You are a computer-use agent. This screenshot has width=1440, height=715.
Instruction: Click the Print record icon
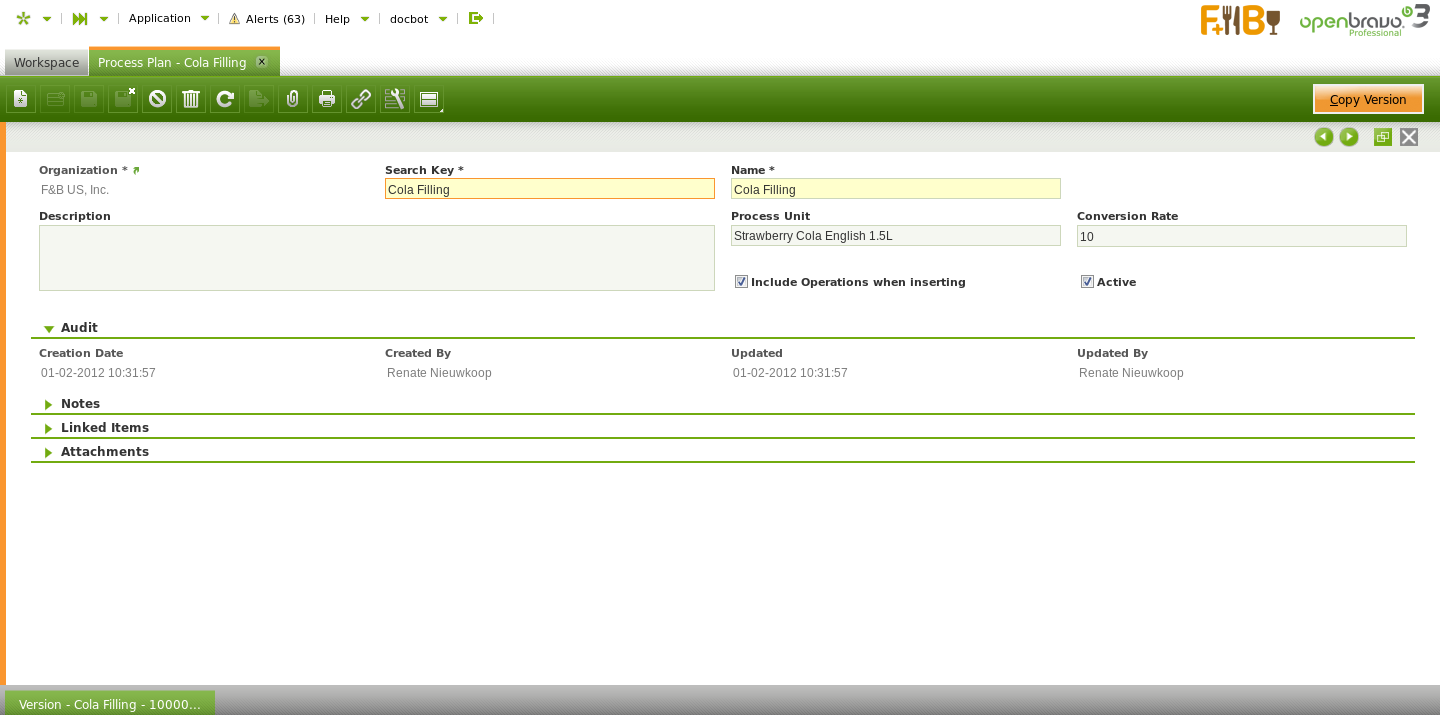327,99
